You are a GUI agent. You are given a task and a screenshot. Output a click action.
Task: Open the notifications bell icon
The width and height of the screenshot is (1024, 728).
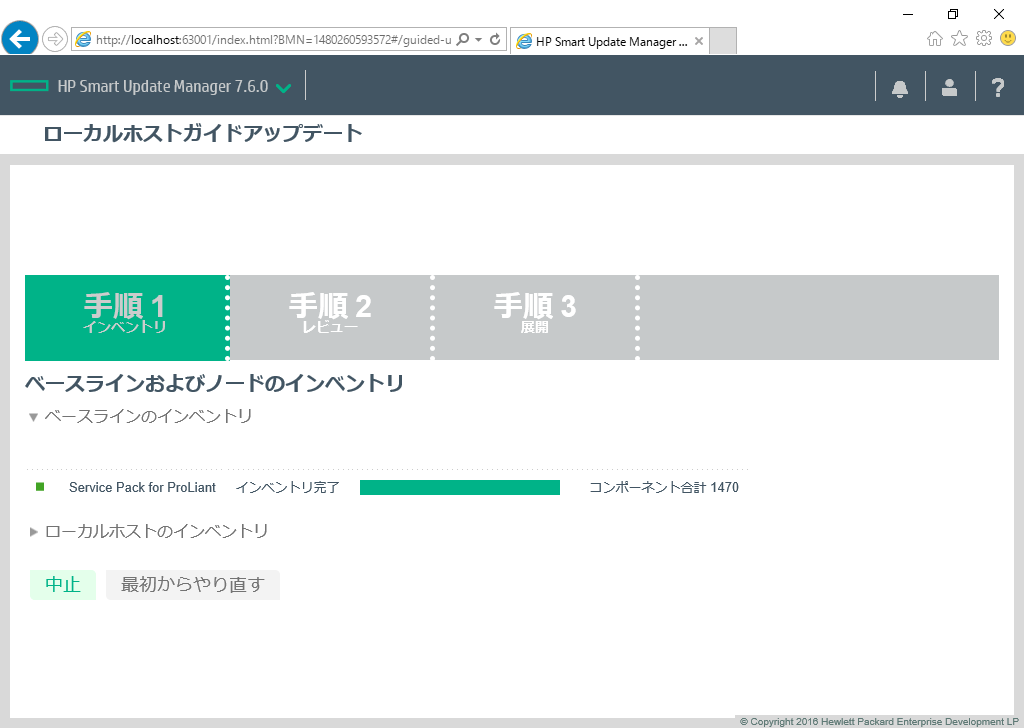point(900,87)
